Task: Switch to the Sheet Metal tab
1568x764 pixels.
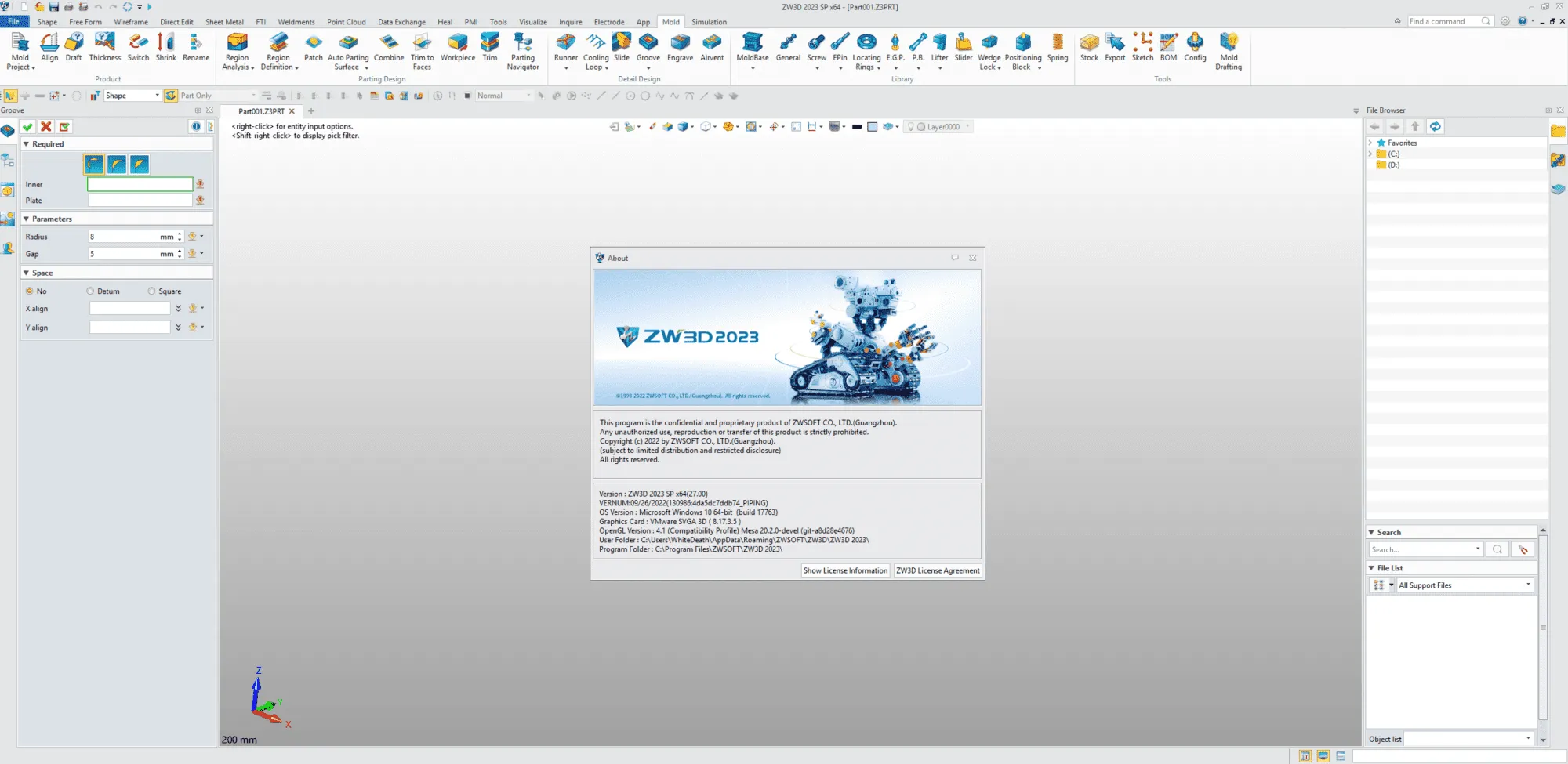Action: [224, 22]
